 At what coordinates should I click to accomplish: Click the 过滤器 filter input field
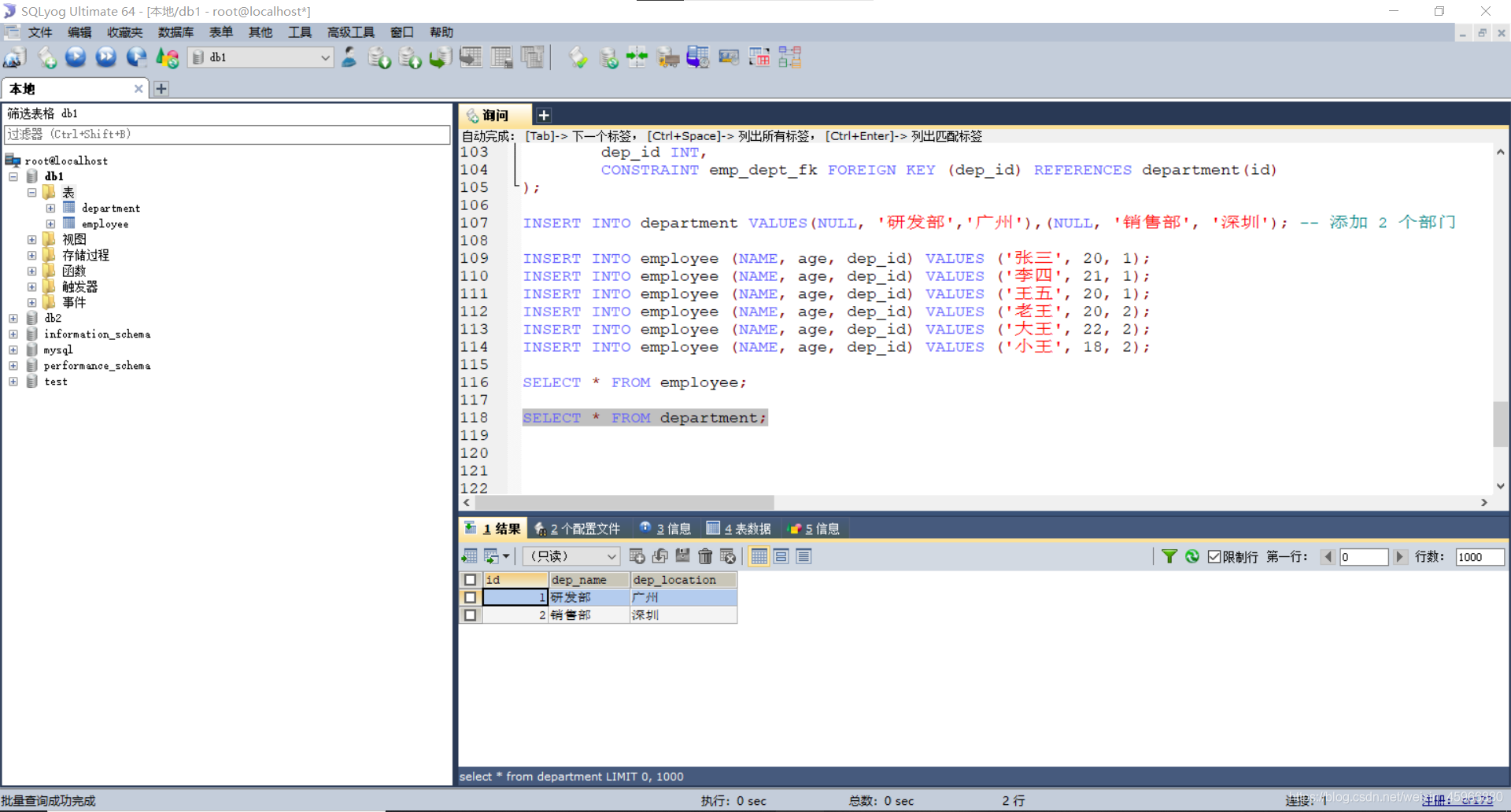(227, 135)
